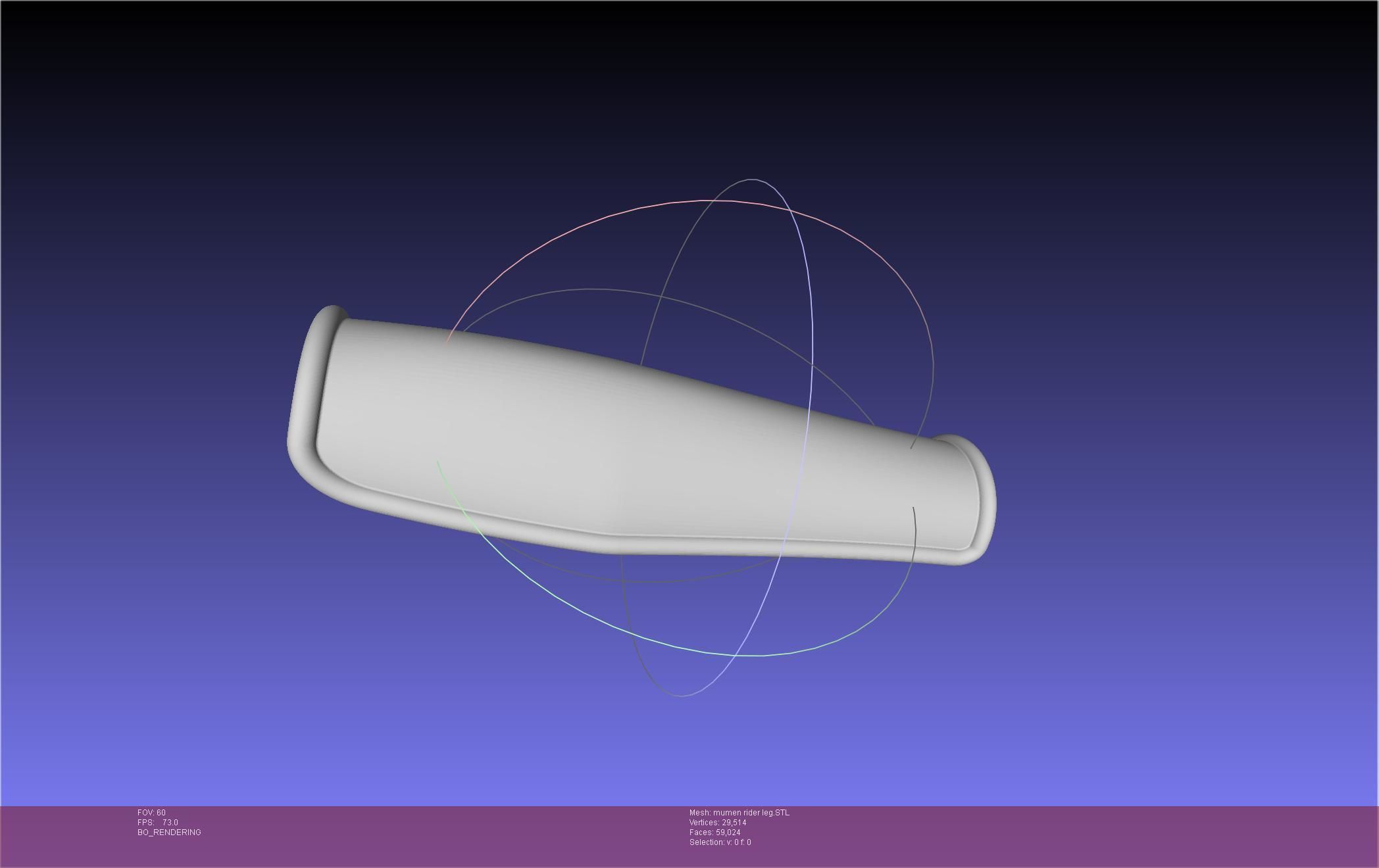1379x868 pixels.
Task: Click the gray trackball ellipse above the mesh
Action: click(592, 289)
